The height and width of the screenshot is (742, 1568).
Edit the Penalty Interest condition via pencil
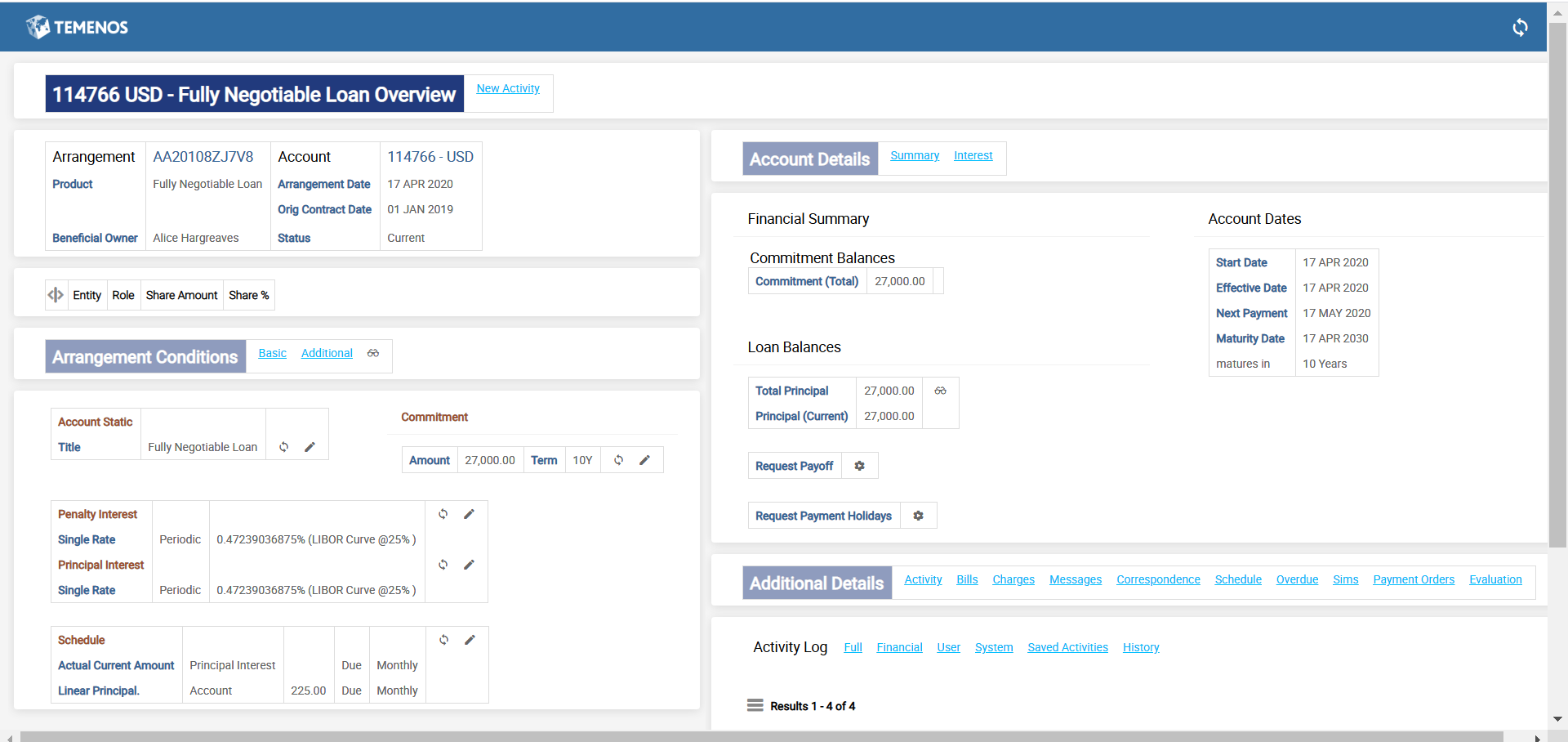469,514
